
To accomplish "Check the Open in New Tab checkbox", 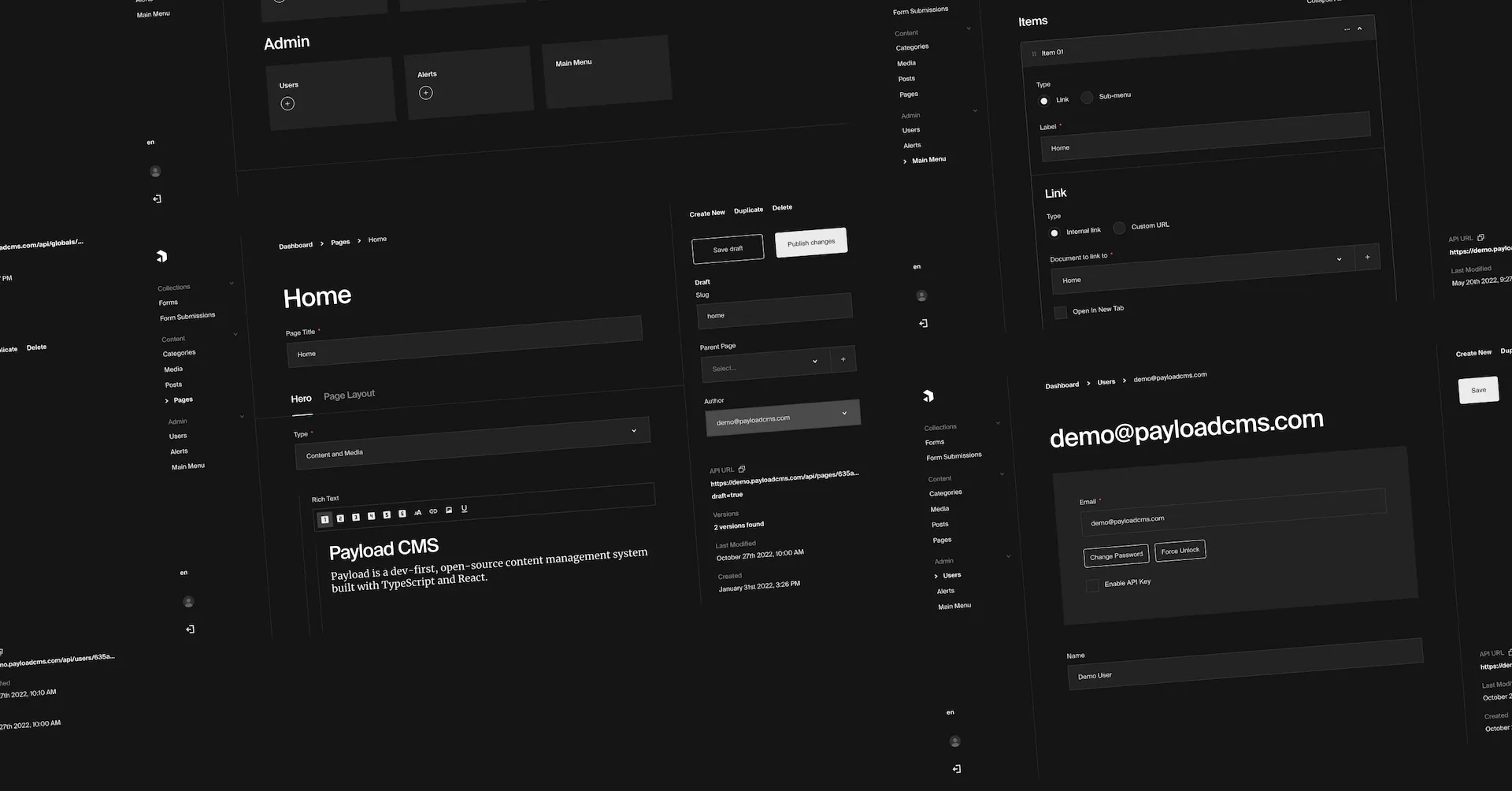I will (1061, 312).
